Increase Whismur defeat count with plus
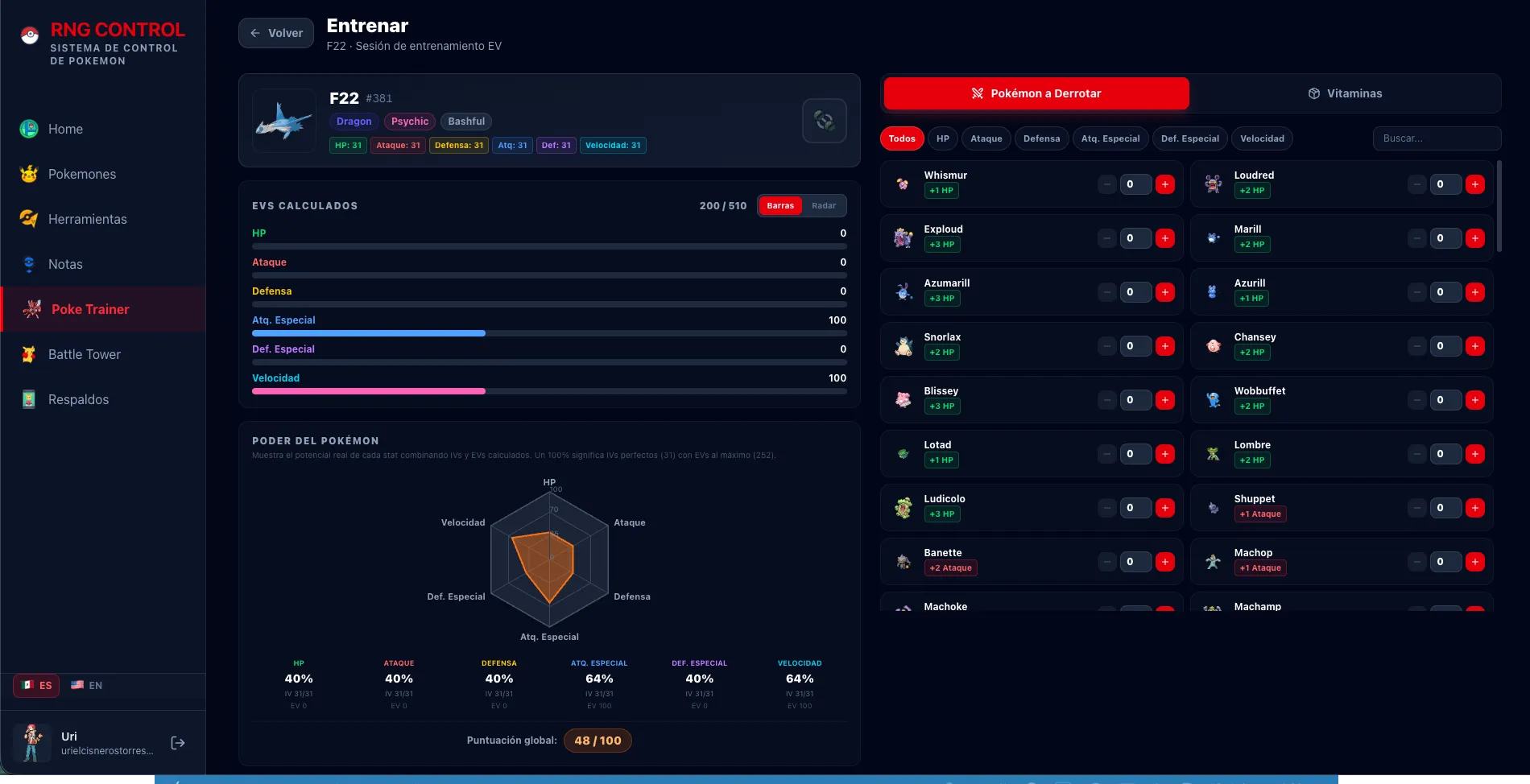 click(1164, 184)
